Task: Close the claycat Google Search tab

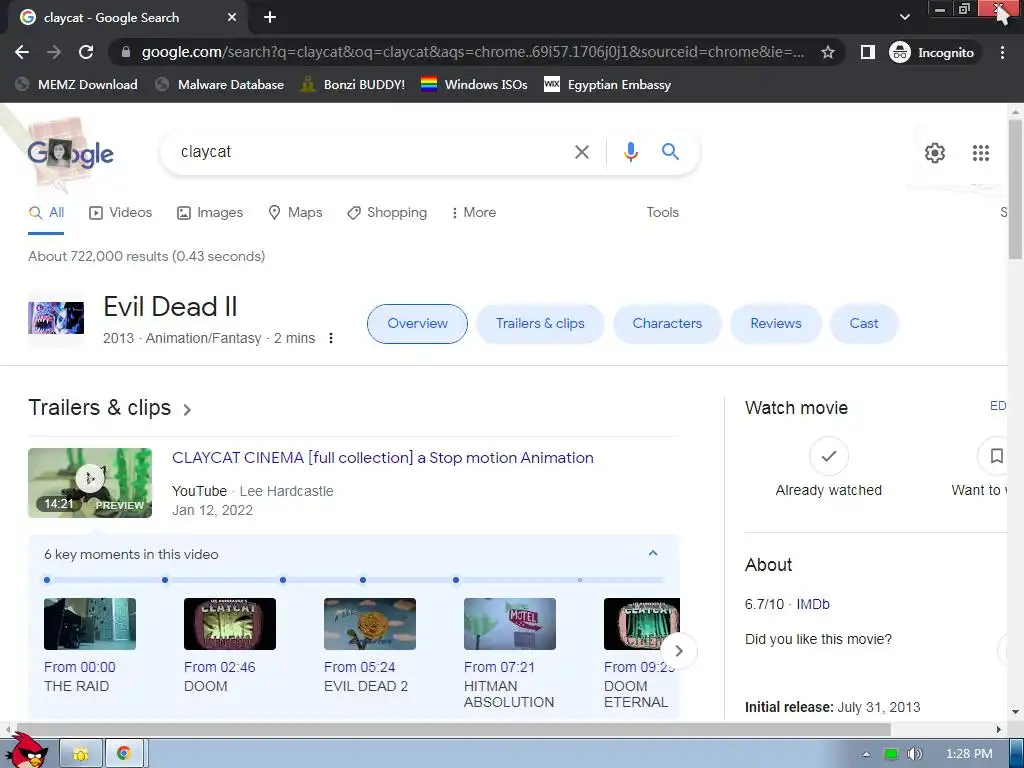Action: [232, 18]
